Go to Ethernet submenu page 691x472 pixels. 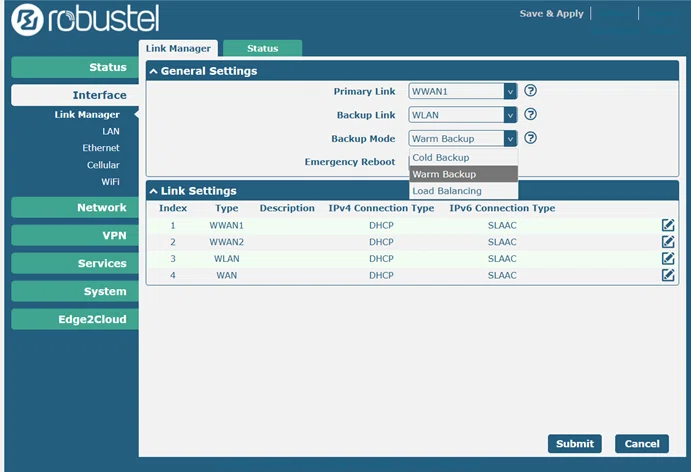[101, 148]
